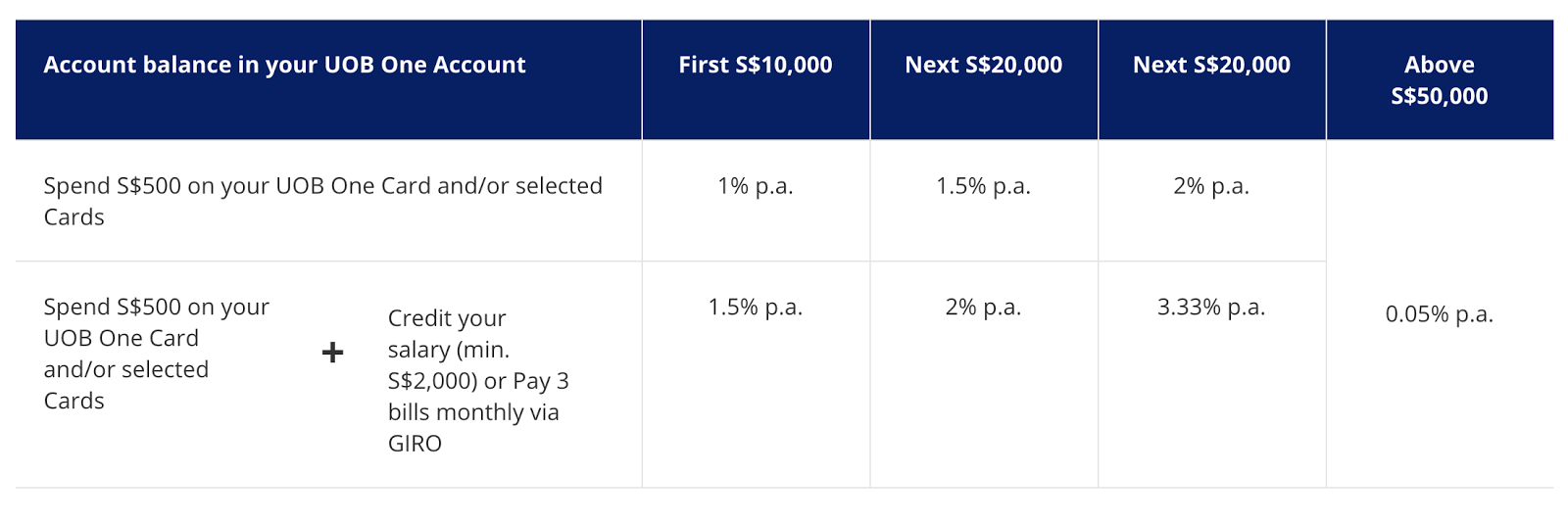Click '1.5% p.a.' under the first 'Next S$20,000' header
1568x524 pixels.
pyautogui.click(x=983, y=186)
